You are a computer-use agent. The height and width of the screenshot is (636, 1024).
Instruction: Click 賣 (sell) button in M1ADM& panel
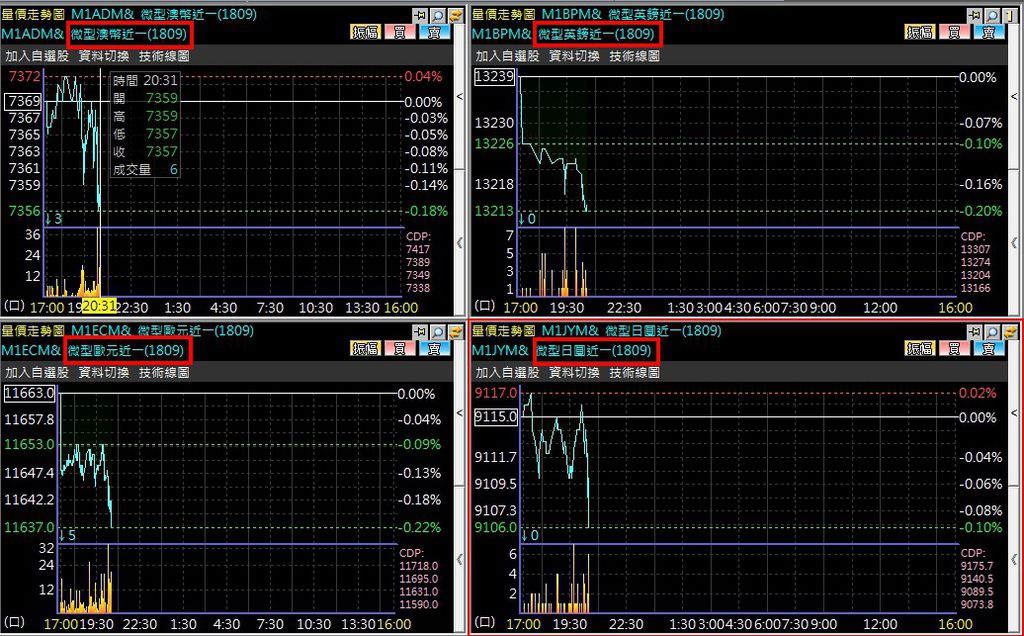(435, 33)
